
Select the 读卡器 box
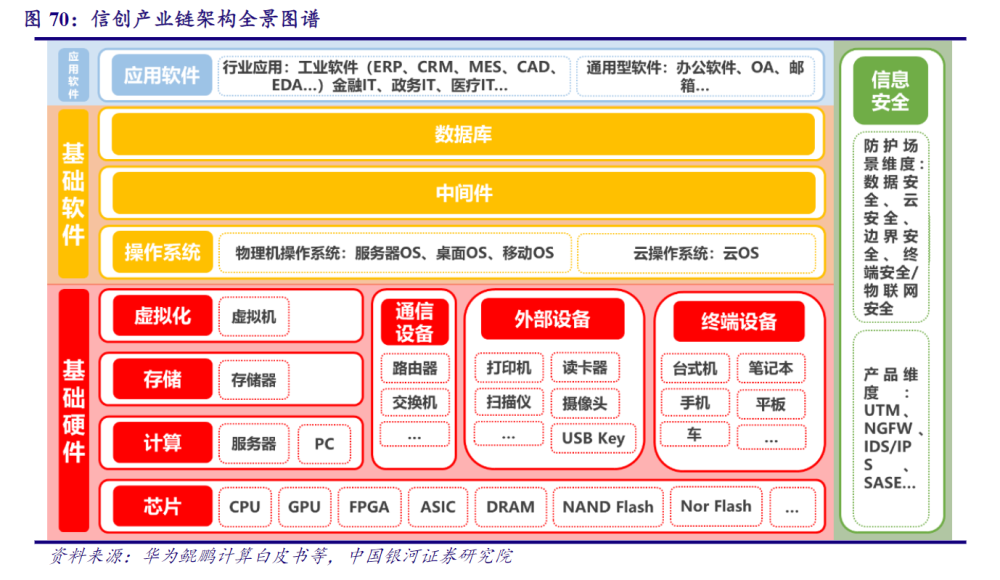(x=585, y=368)
